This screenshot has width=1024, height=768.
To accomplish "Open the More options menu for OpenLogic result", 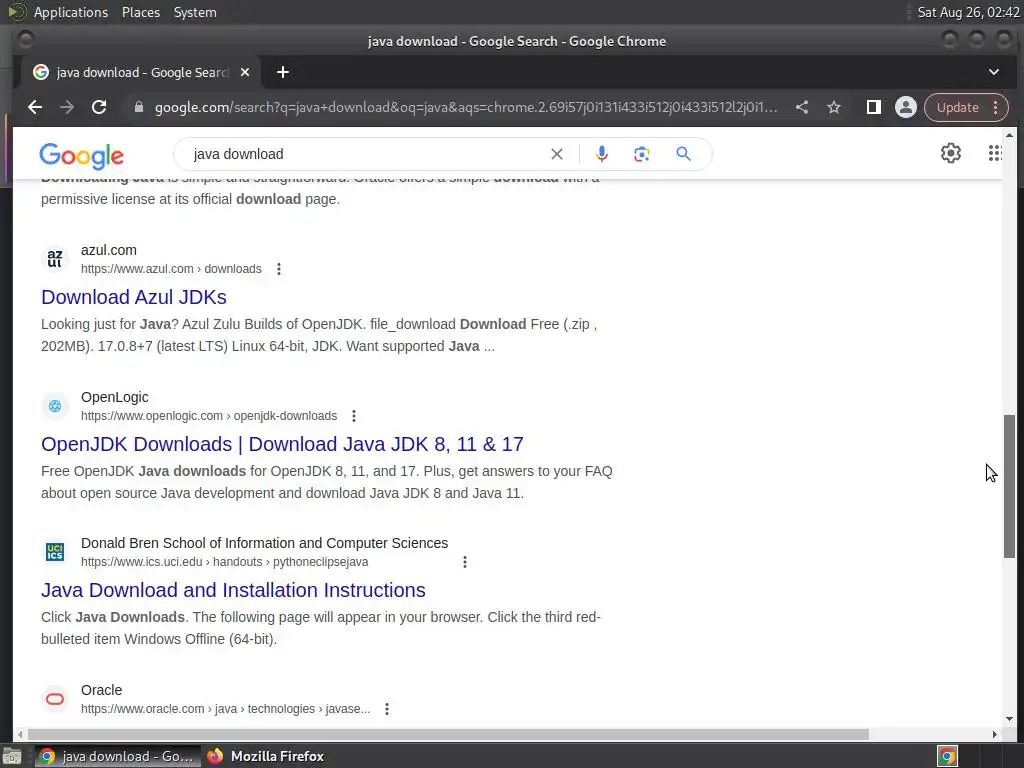I will [354, 416].
